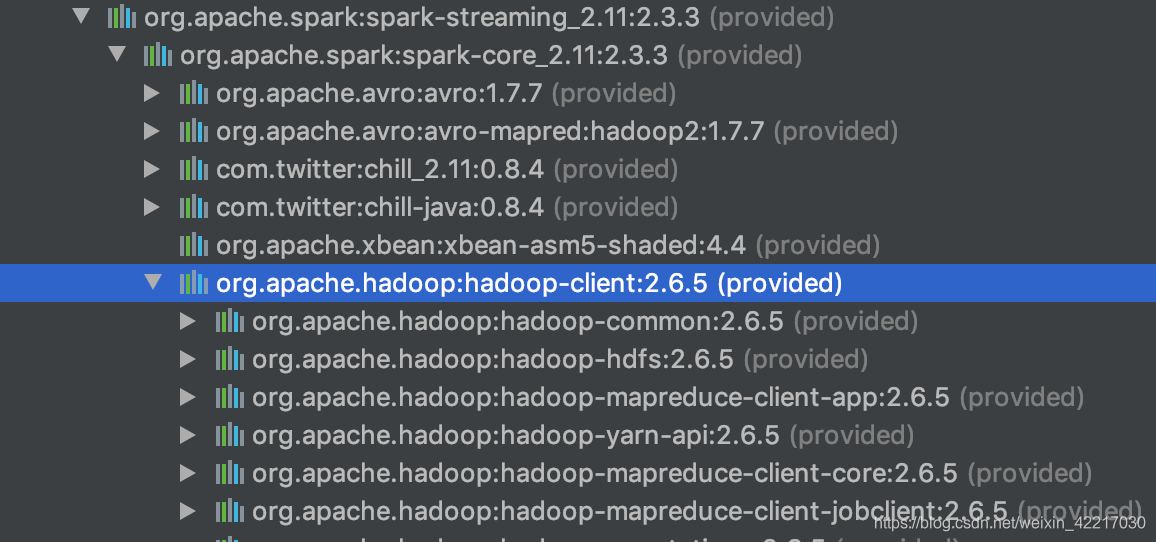Expand the hadoop-hdfs:2.6.5 node

[188, 359]
